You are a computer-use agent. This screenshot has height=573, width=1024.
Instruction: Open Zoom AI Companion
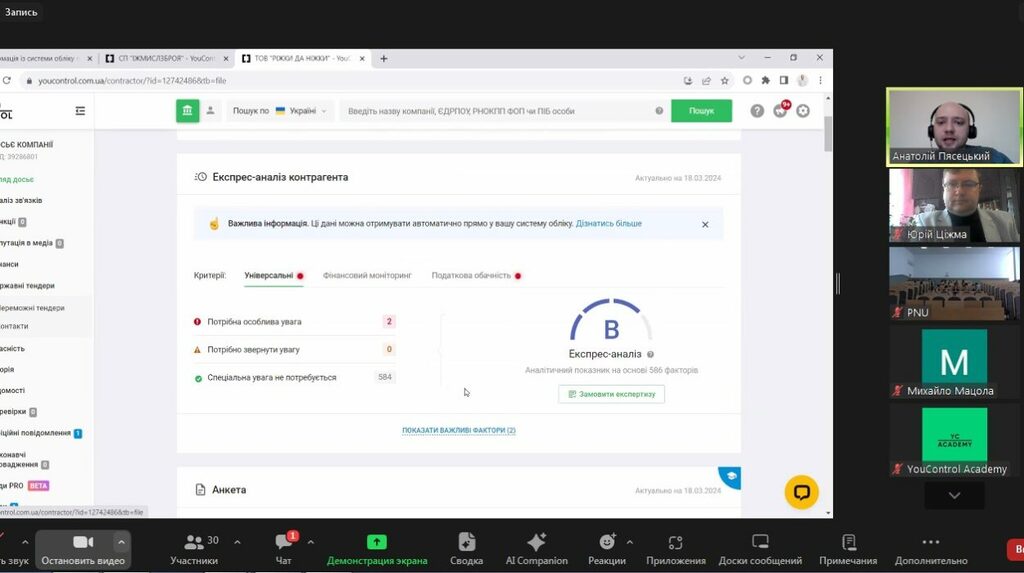(536, 548)
